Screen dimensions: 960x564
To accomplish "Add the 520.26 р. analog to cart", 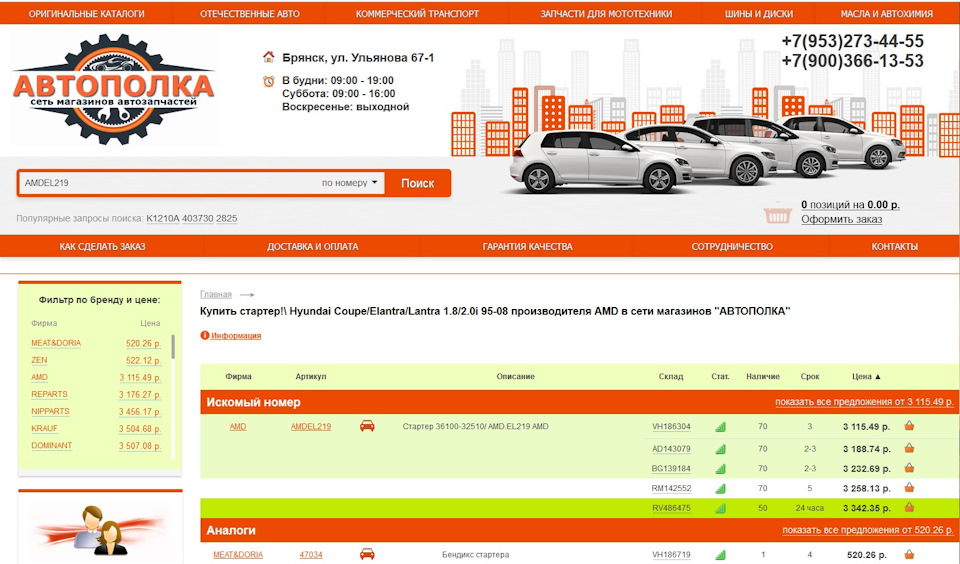I will (x=909, y=554).
